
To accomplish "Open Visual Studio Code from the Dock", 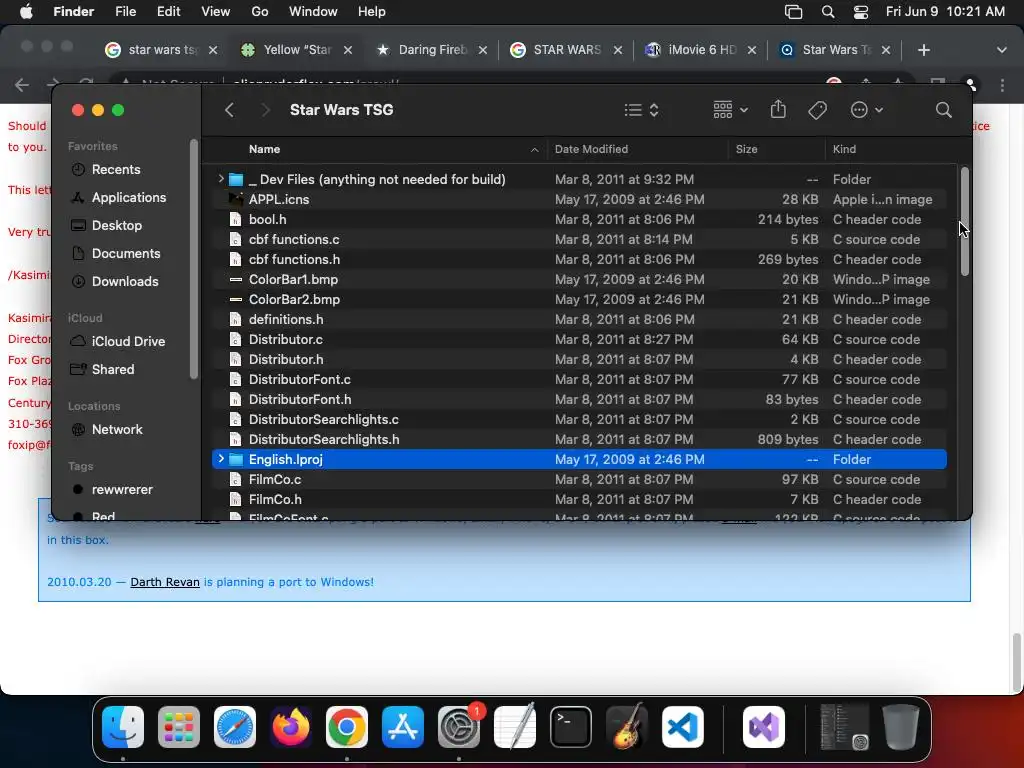I will click(x=682, y=727).
